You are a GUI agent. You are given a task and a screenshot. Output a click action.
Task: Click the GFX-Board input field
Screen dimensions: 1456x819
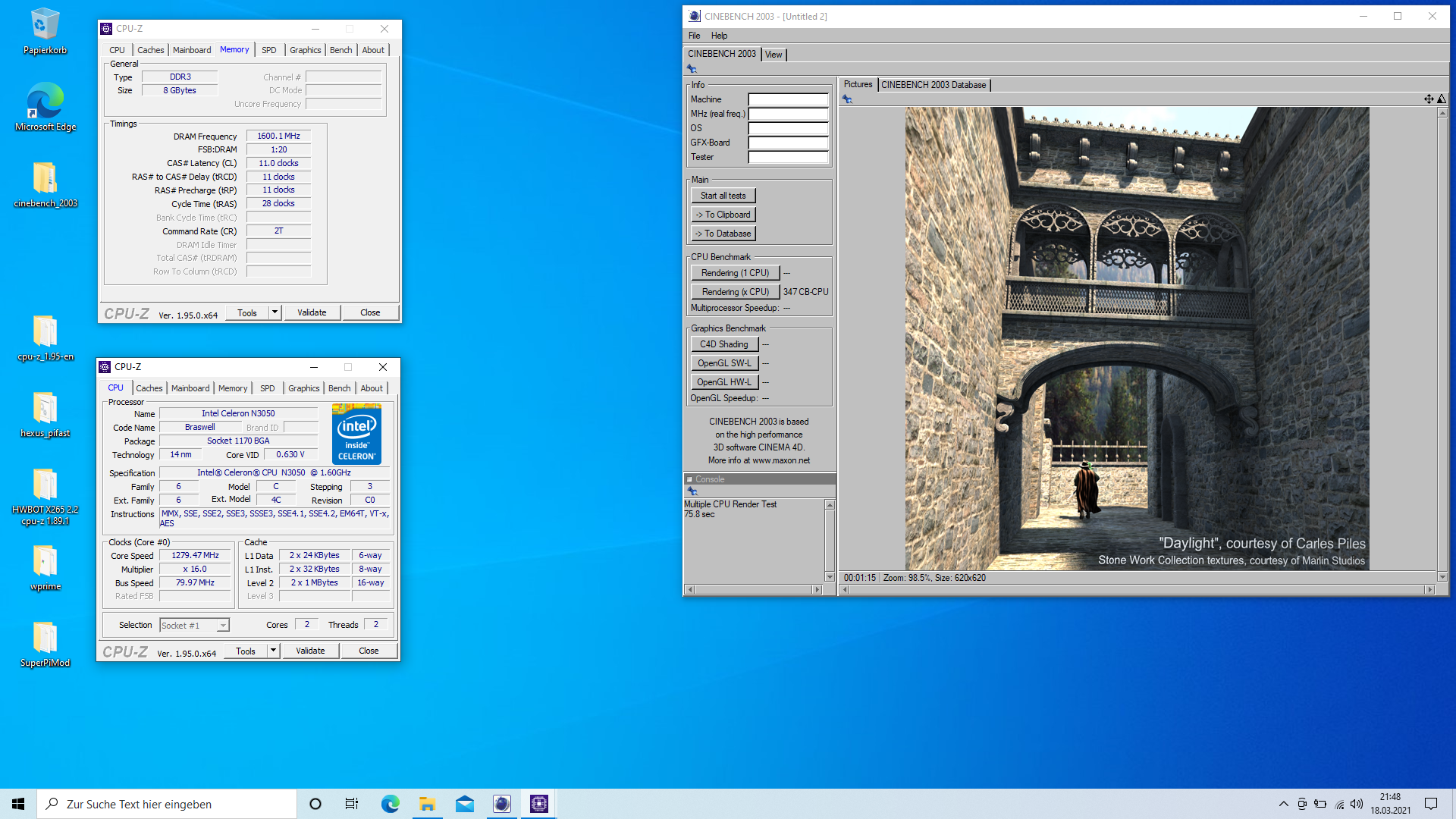click(x=788, y=143)
